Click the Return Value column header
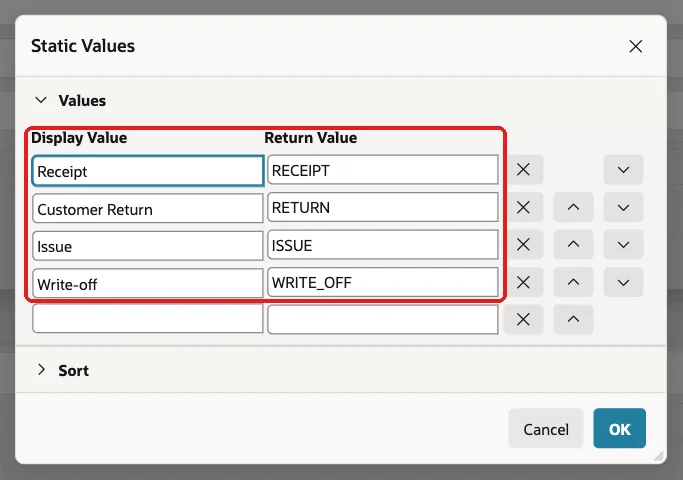Viewport: 683px width, 480px height. tap(311, 138)
